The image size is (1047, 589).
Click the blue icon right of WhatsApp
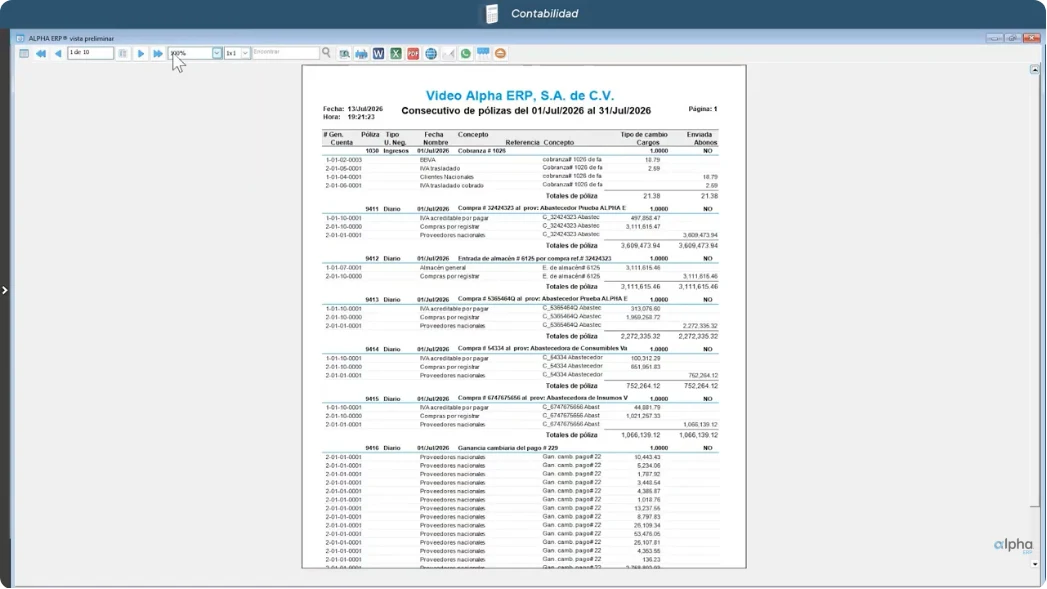tap(483, 53)
